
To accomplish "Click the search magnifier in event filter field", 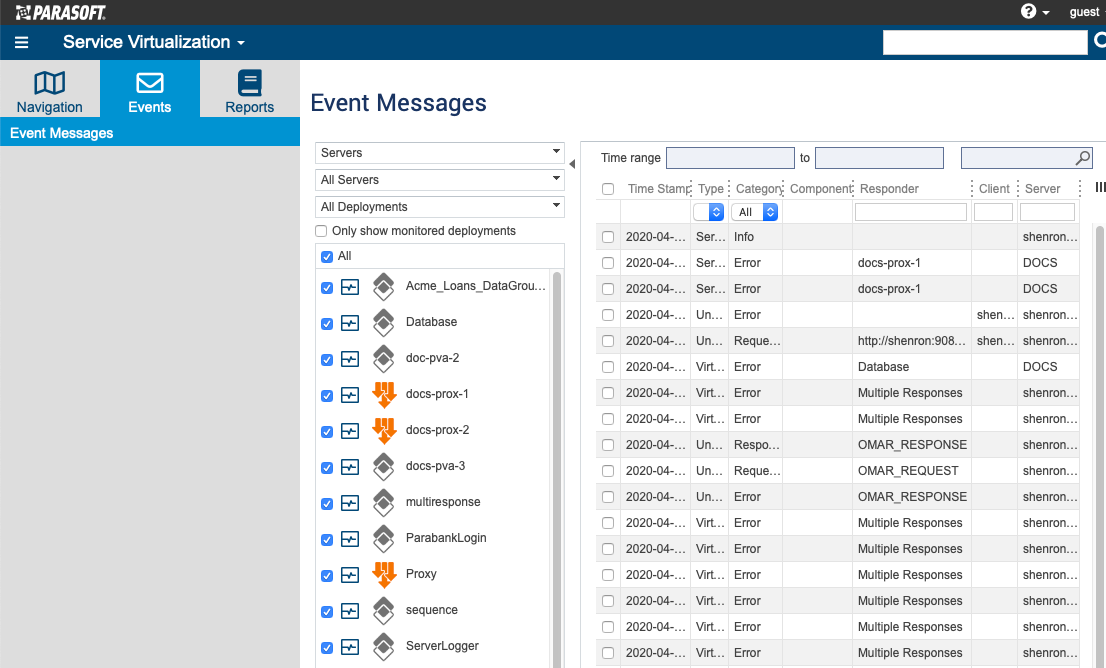I will coord(1082,158).
